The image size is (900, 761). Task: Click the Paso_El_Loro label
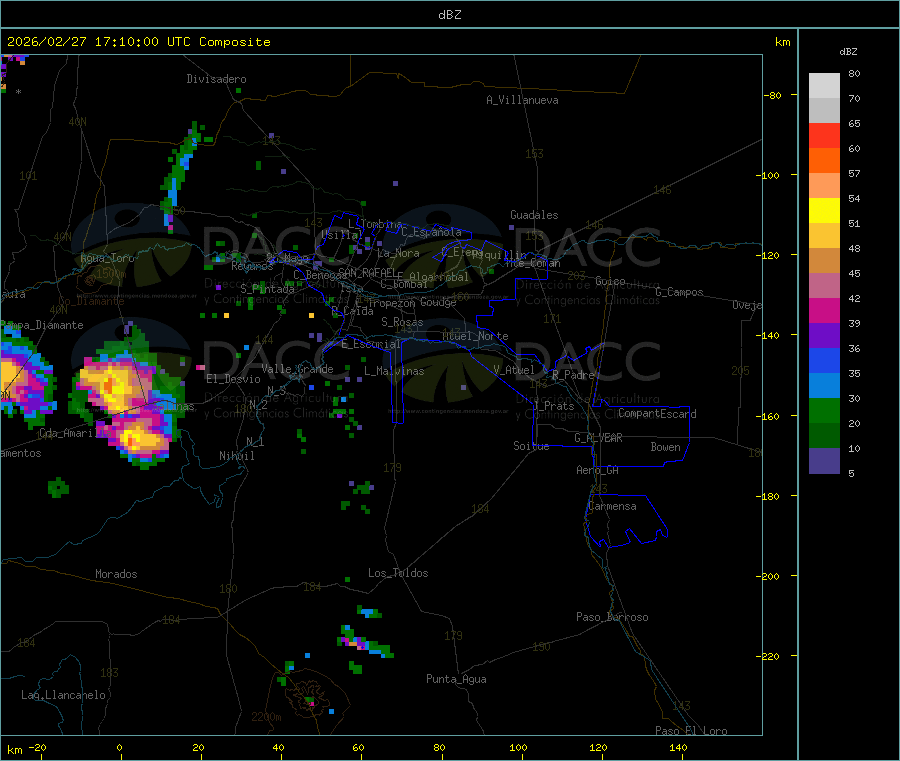coord(691,731)
